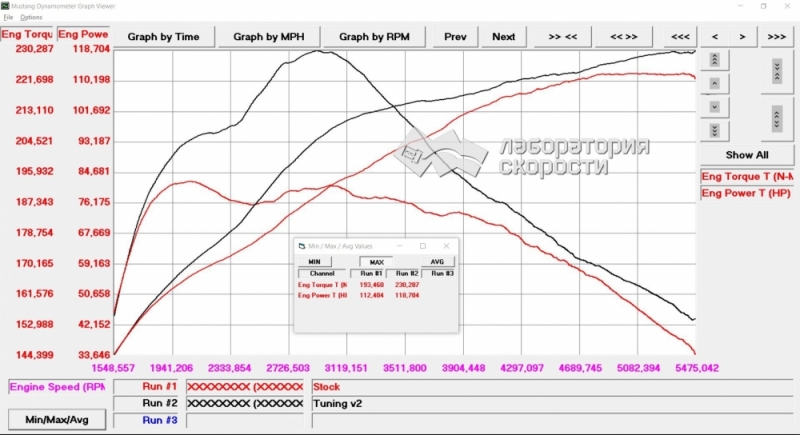The width and height of the screenshot is (800, 435).
Task: Click the single down chevron scroll button
Action: (715, 106)
